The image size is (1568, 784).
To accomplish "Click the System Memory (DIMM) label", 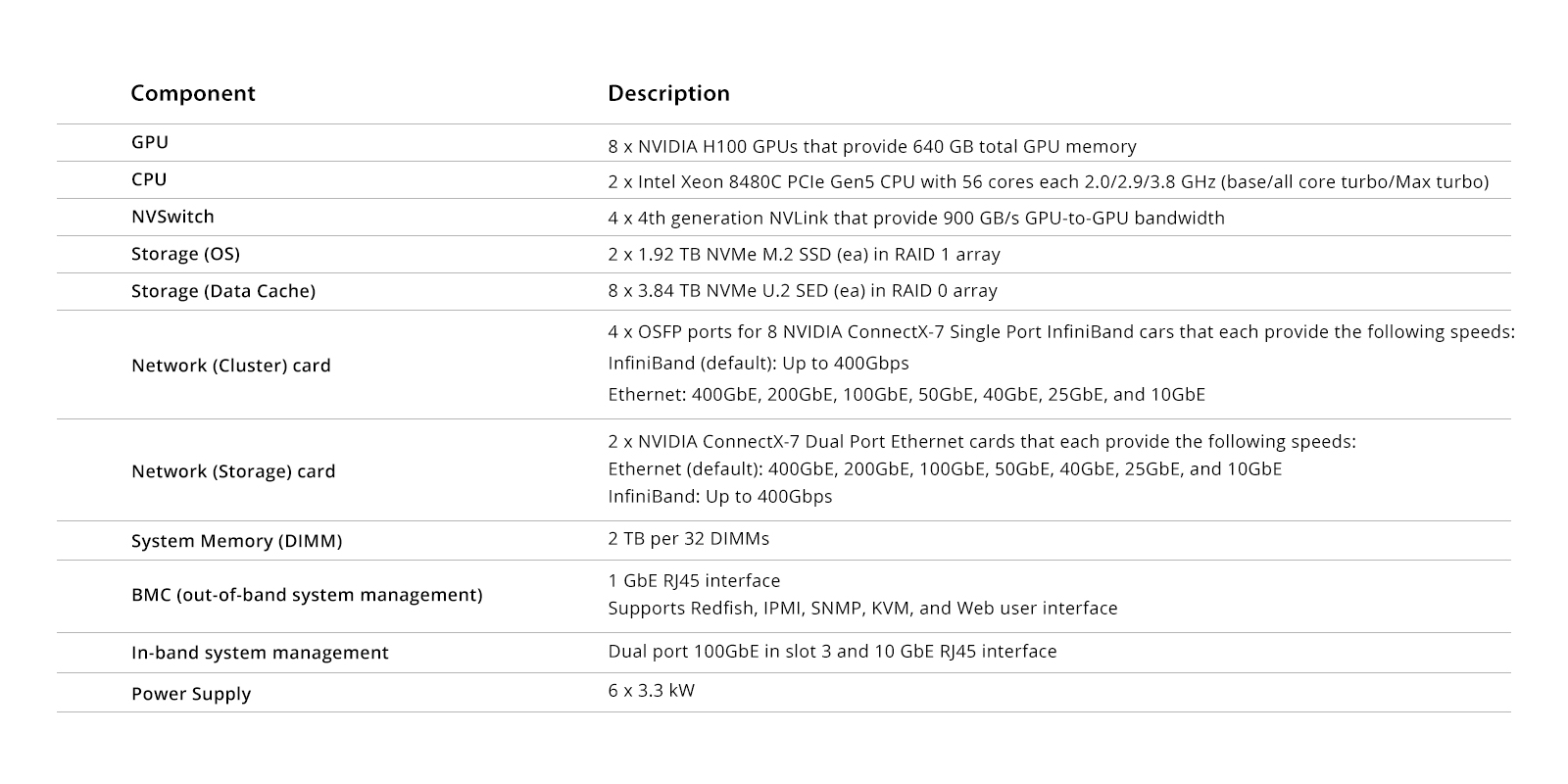I will [x=236, y=541].
